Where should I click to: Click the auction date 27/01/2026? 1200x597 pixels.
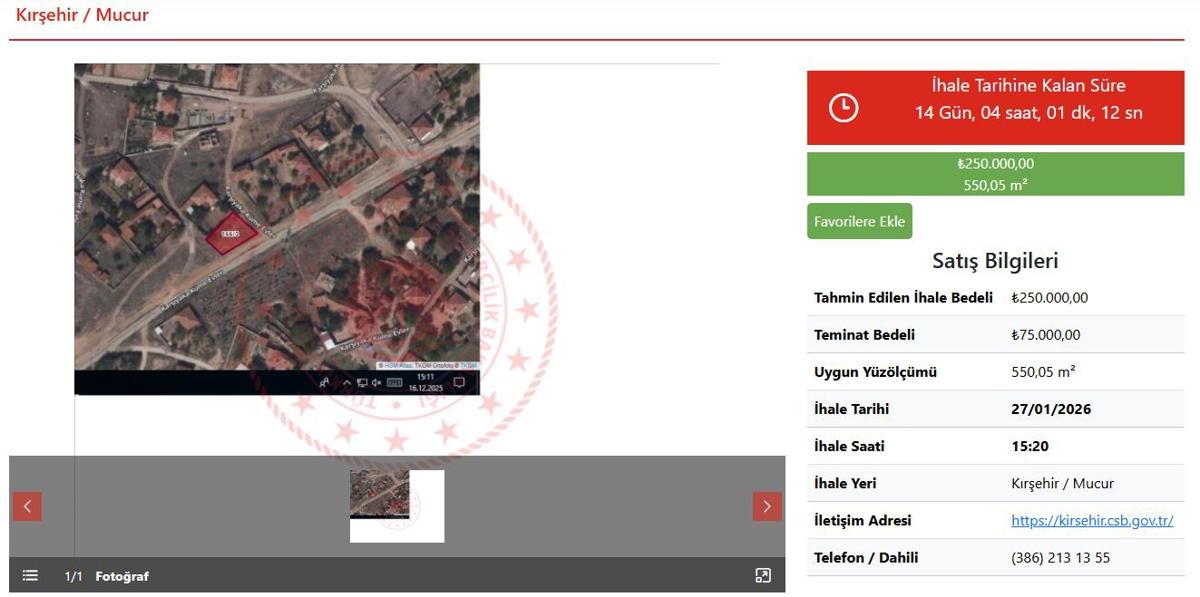pyautogui.click(x=1051, y=409)
